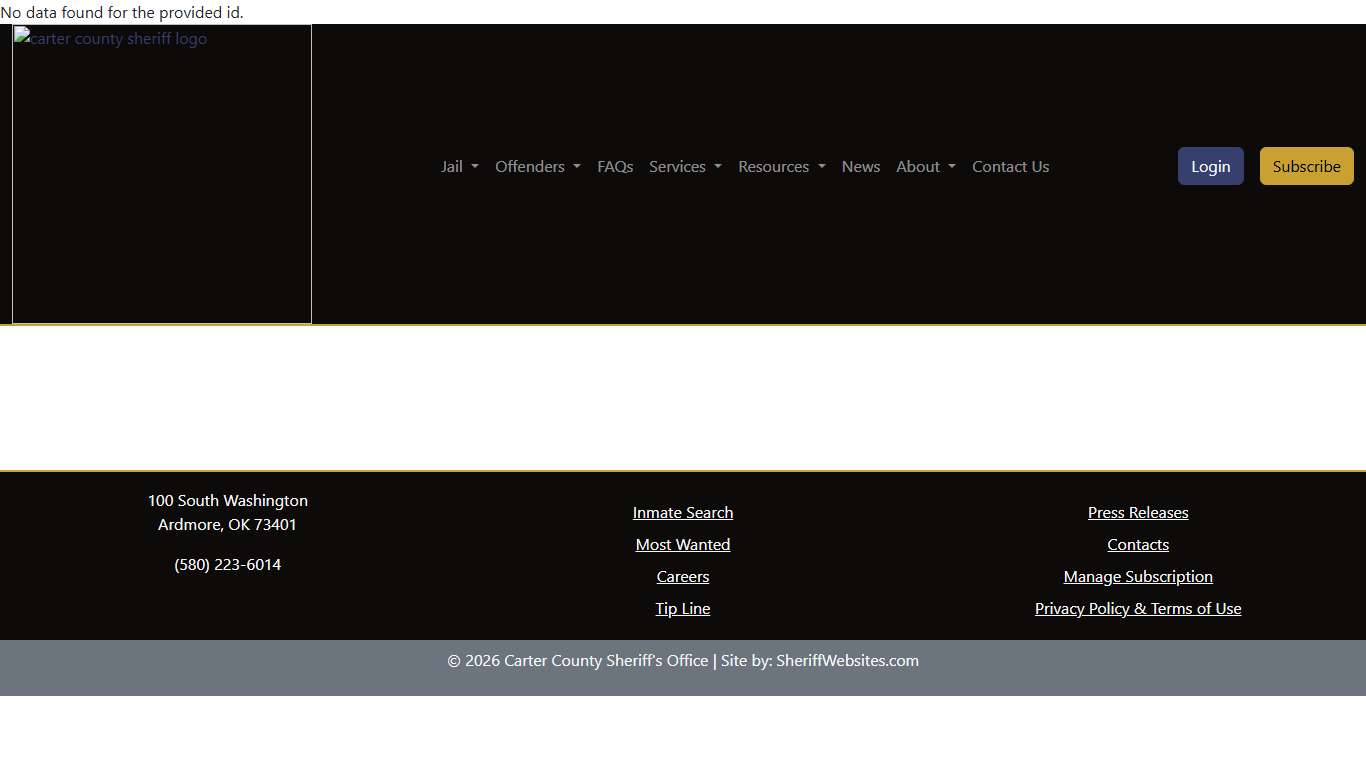Open the Inmate Search page
The image size is (1366, 768).
point(683,512)
